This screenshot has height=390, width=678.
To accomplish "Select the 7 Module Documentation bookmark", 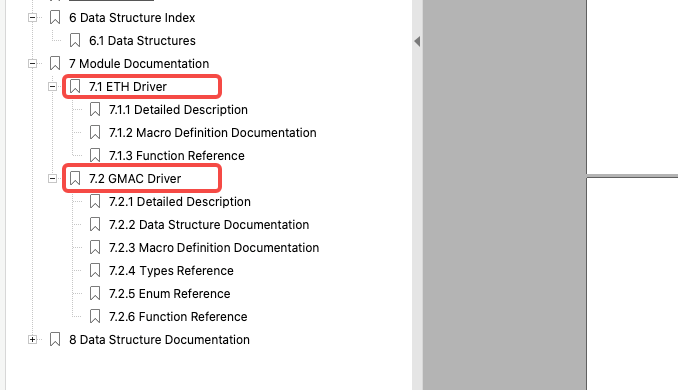I will pos(139,64).
